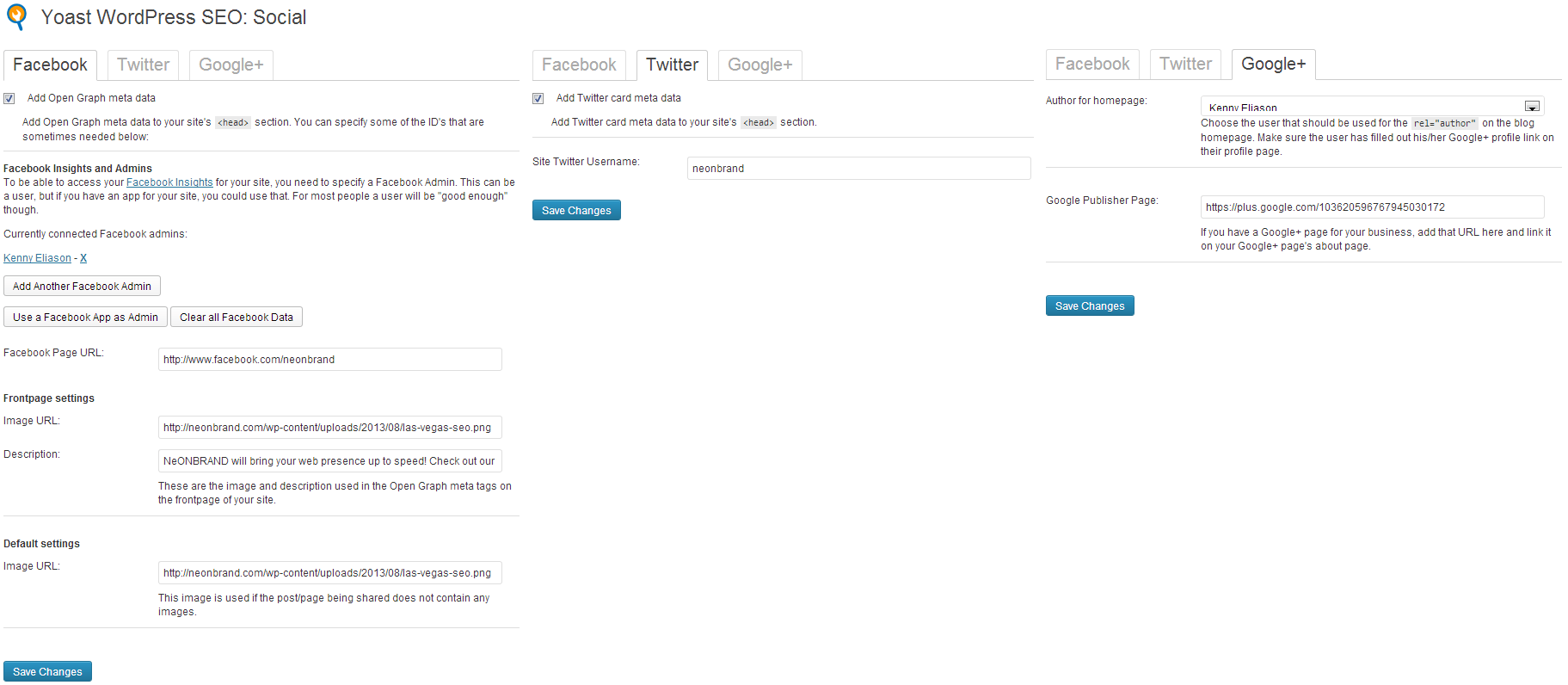Click the 'Currently connected Facebook admins:' text
Image resolution: width=1568 pixels, height=685 pixels.
[95, 234]
